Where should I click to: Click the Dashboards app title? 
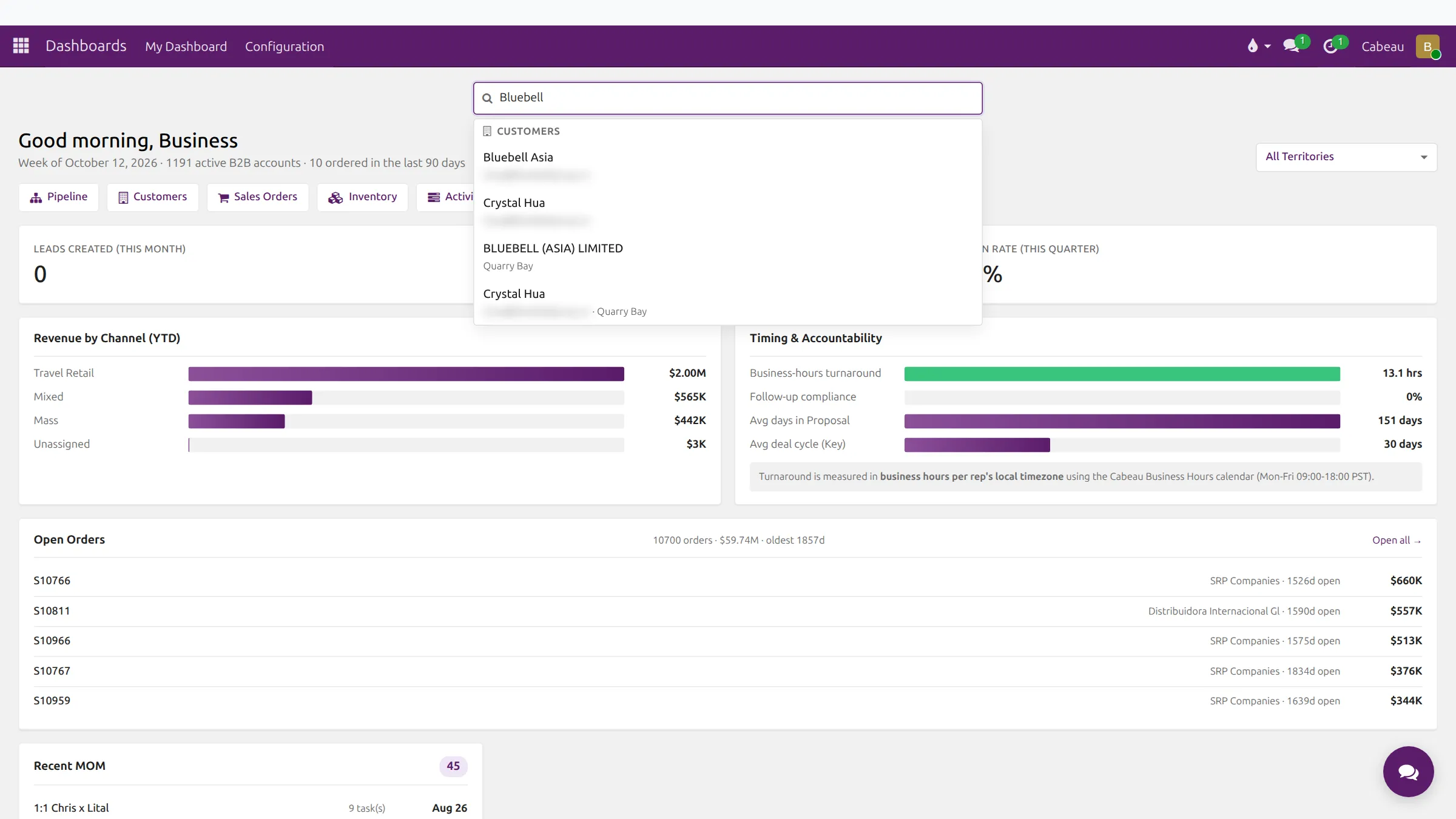(86, 46)
